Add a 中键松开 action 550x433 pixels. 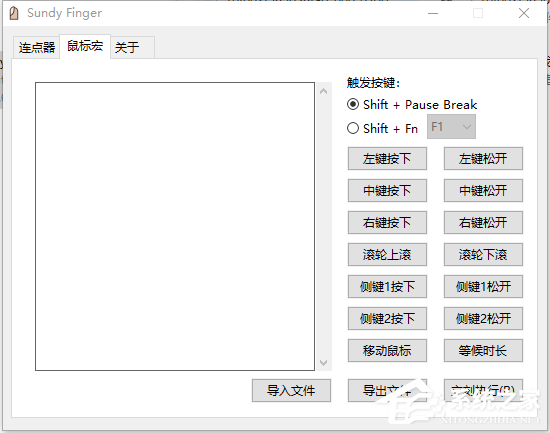pyautogui.click(x=483, y=191)
